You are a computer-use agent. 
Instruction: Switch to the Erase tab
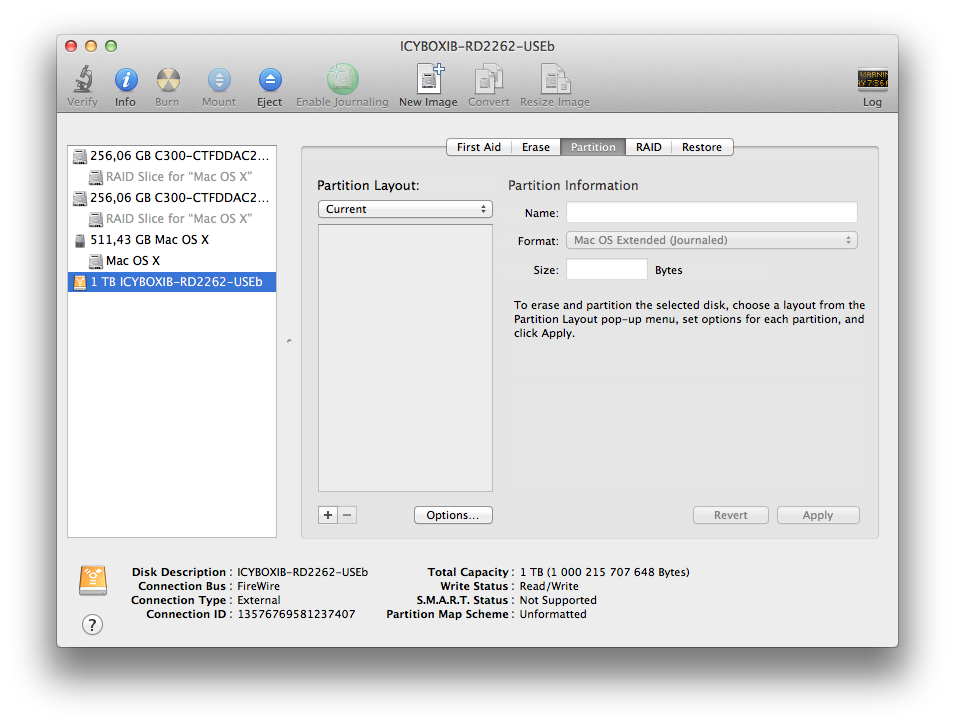(x=536, y=147)
